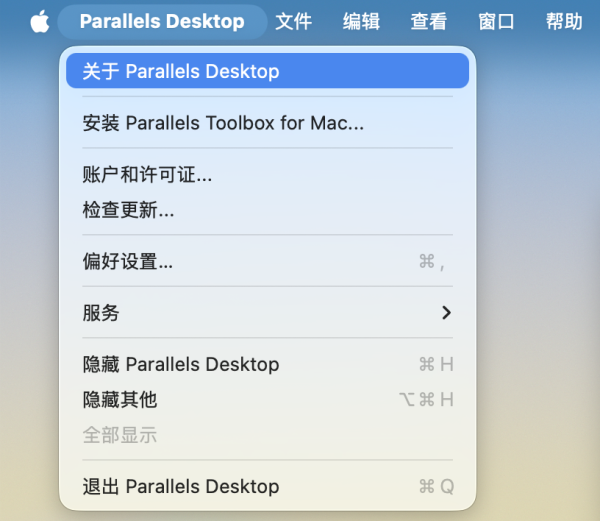
Task: Open the Apple menu icon
Action: 39,21
